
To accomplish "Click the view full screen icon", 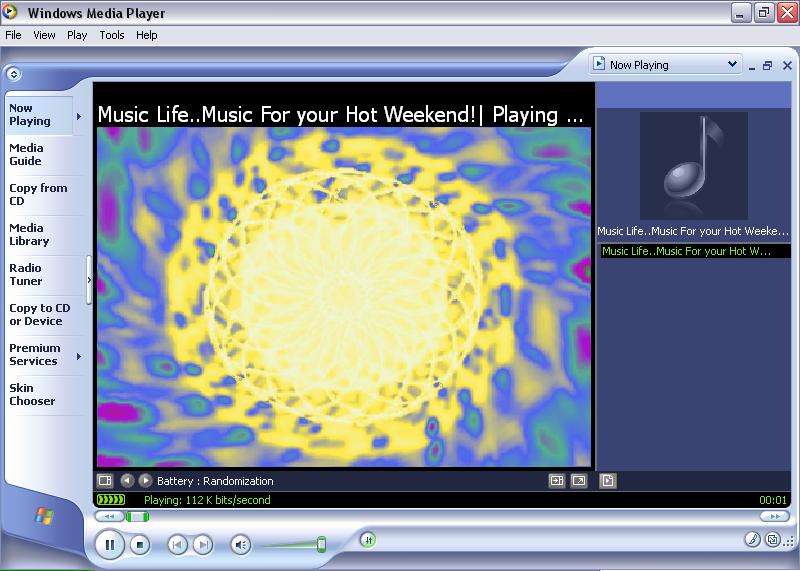I will 579,481.
